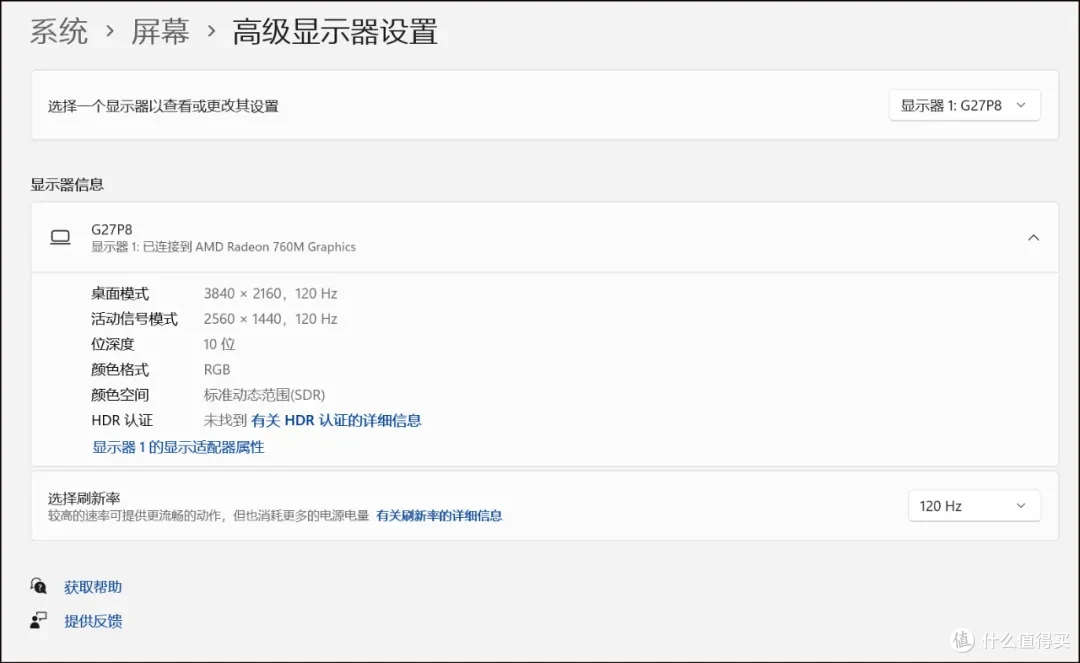Open 有关刷新率的详细信息 link

pyautogui.click(x=439, y=516)
